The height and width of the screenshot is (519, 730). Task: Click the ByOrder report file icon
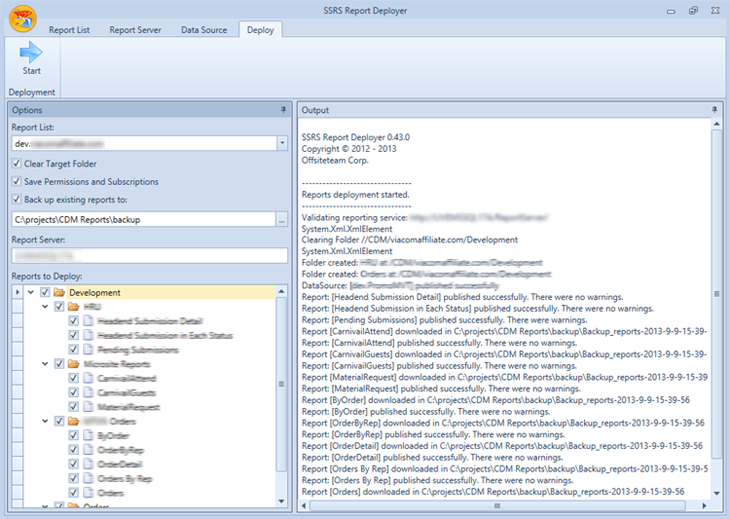pos(88,435)
